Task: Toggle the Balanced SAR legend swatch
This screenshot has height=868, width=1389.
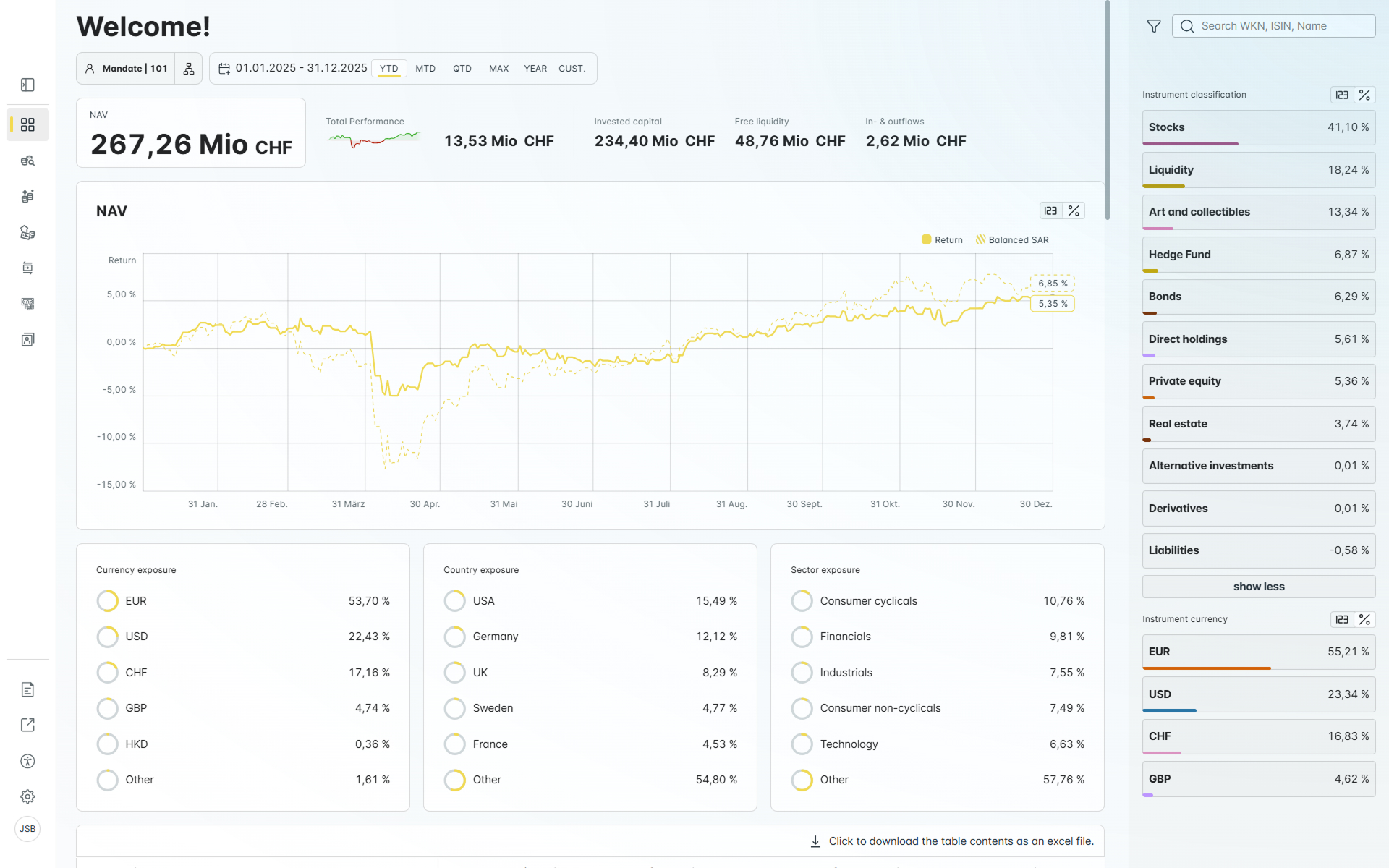Action: [980, 239]
